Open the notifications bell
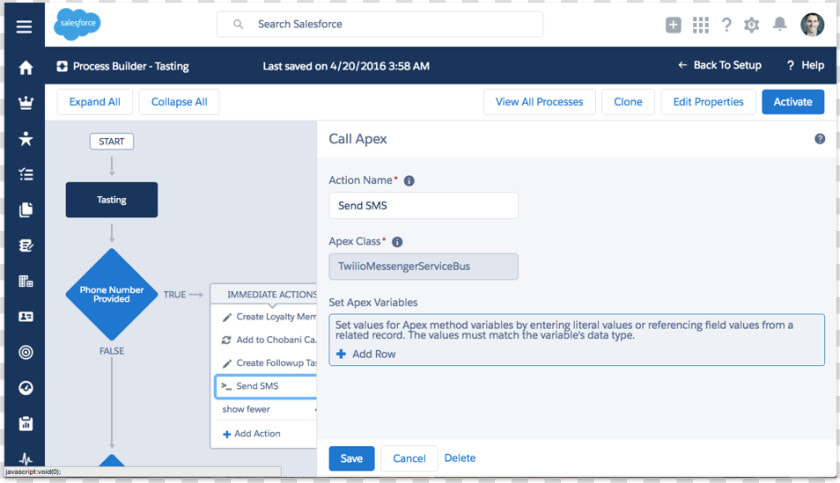Viewport: 840px width, 483px height. 779,24
